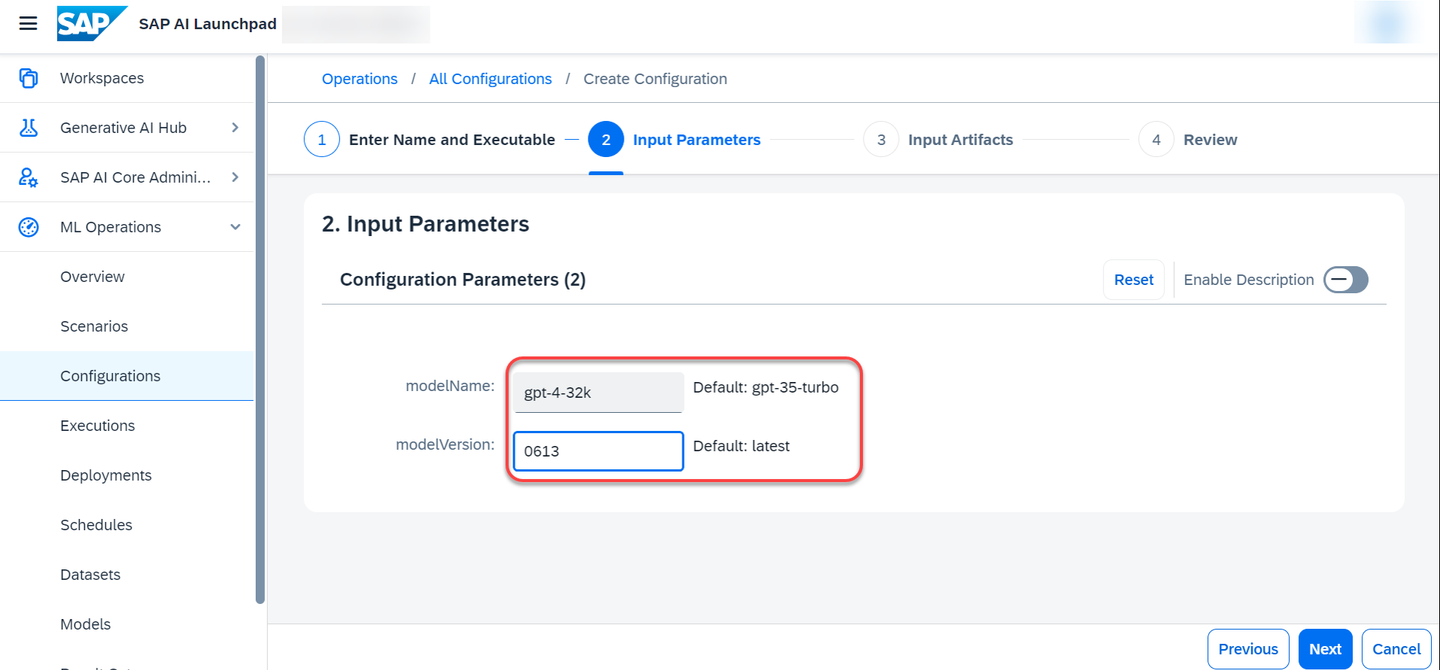Expand SAP AI Core Administration section
1440x670 pixels.
(x=235, y=177)
